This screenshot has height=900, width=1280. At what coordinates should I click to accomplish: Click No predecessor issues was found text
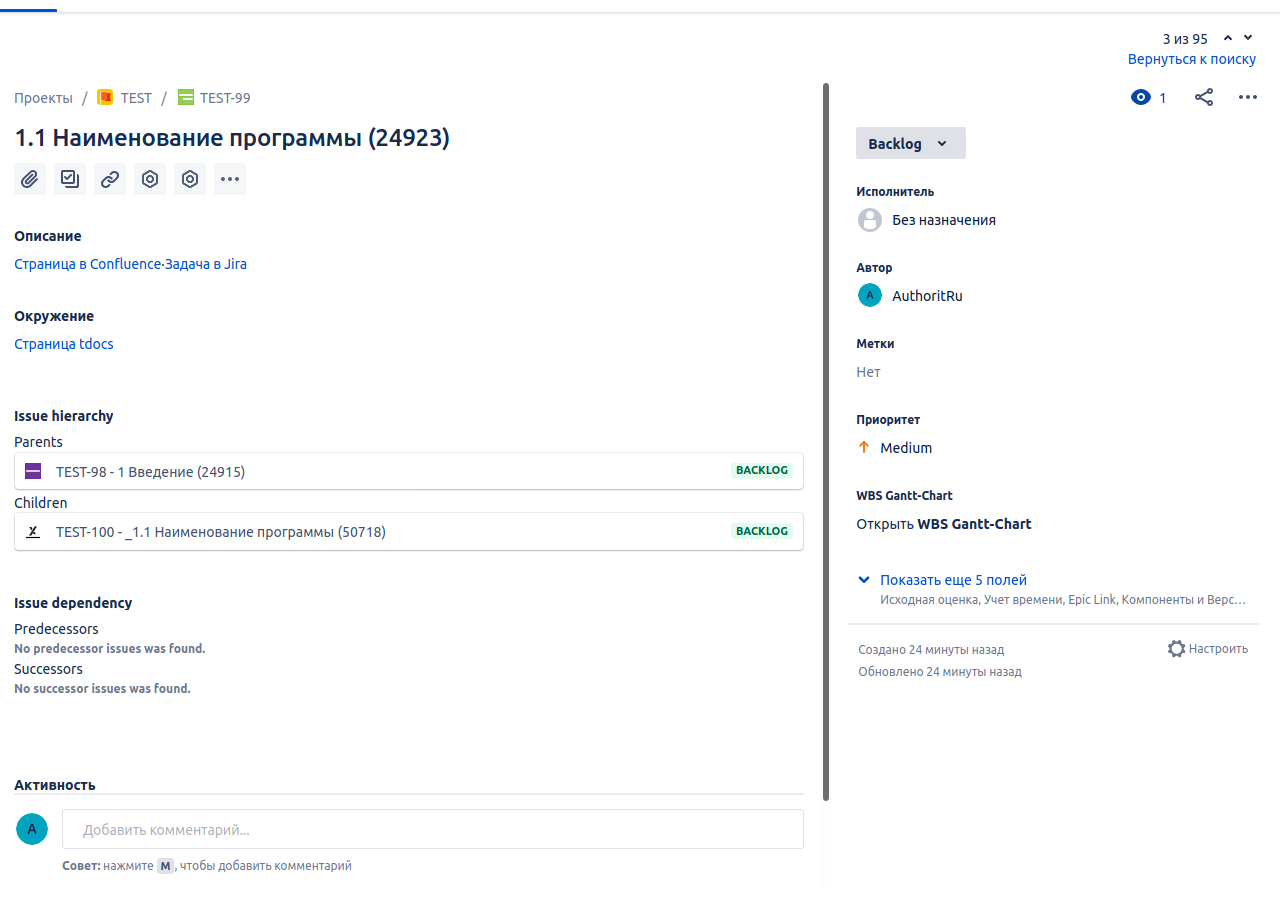[110, 649]
